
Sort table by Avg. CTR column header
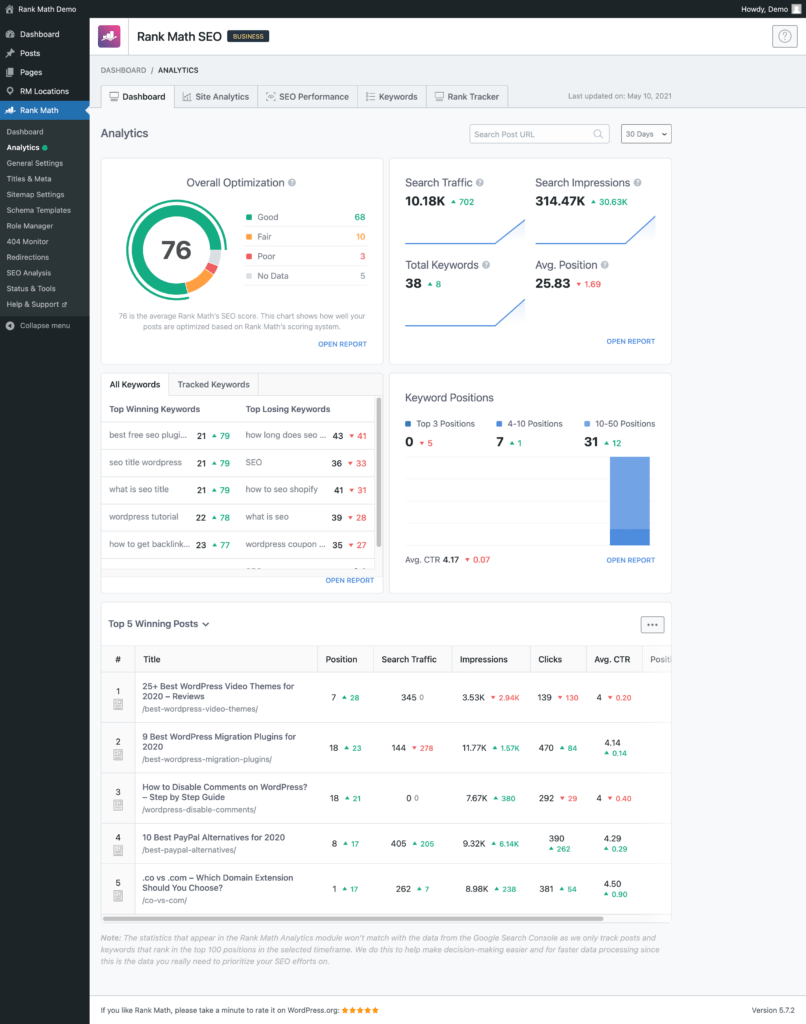point(612,660)
